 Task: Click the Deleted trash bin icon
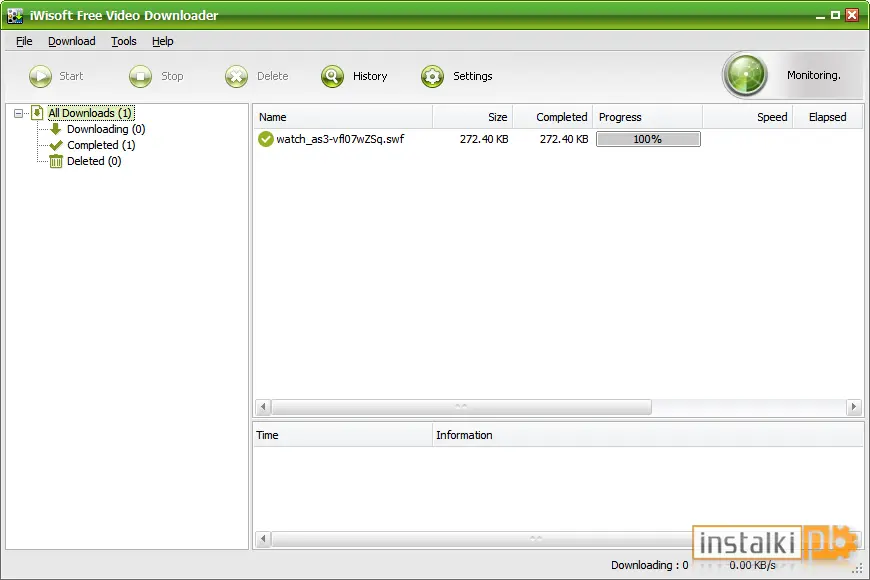pyautogui.click(x=55, y=162)
